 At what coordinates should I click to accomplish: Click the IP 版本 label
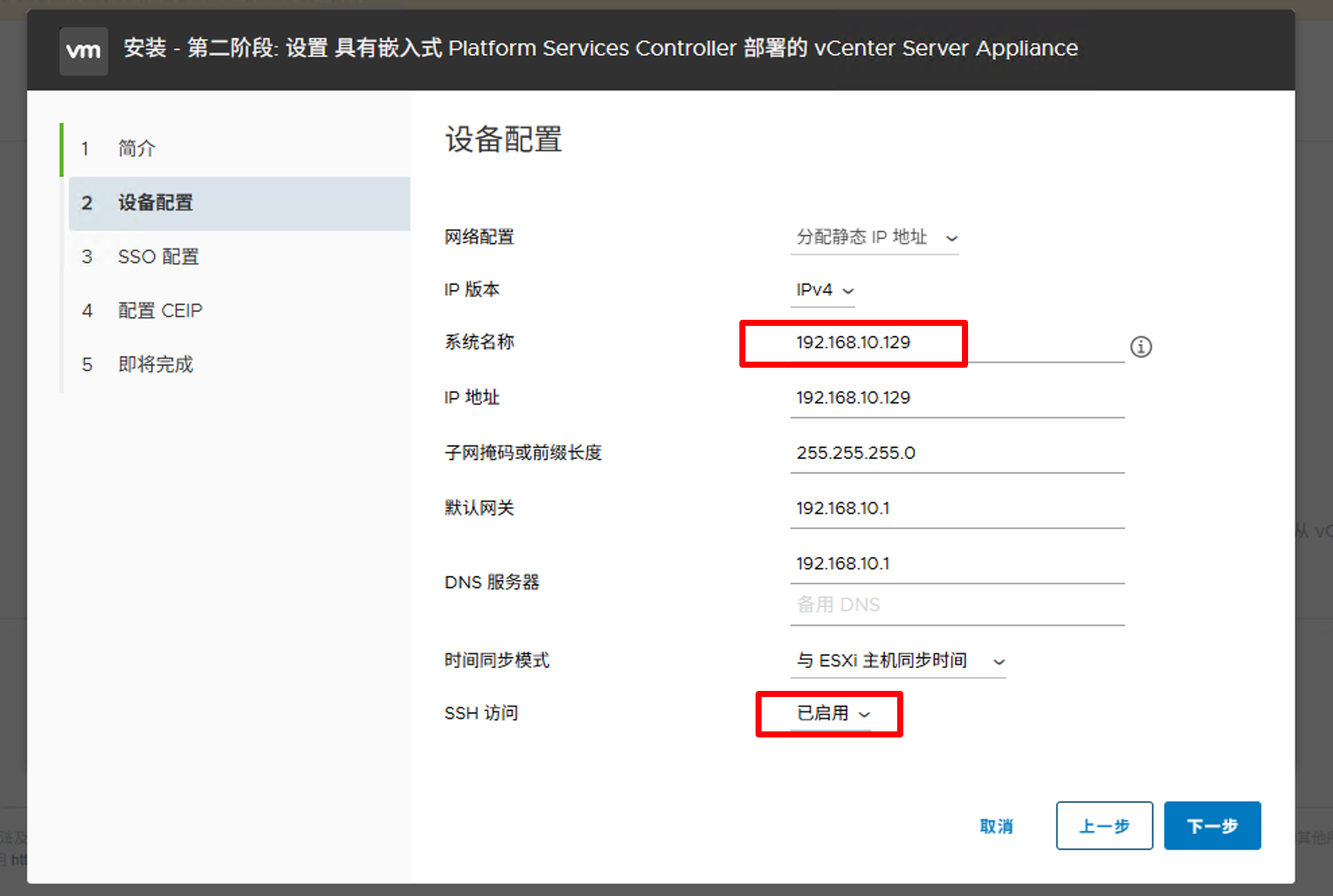click(x=472, y=289)
